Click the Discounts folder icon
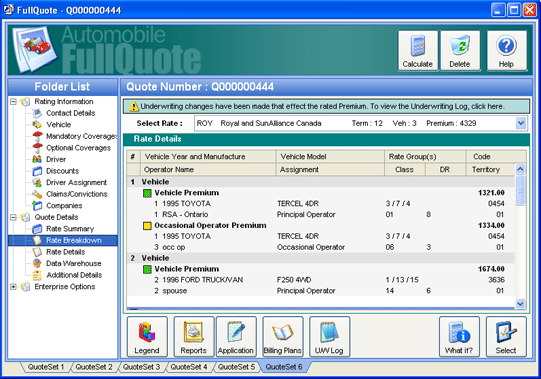 [x=37, y=171]
